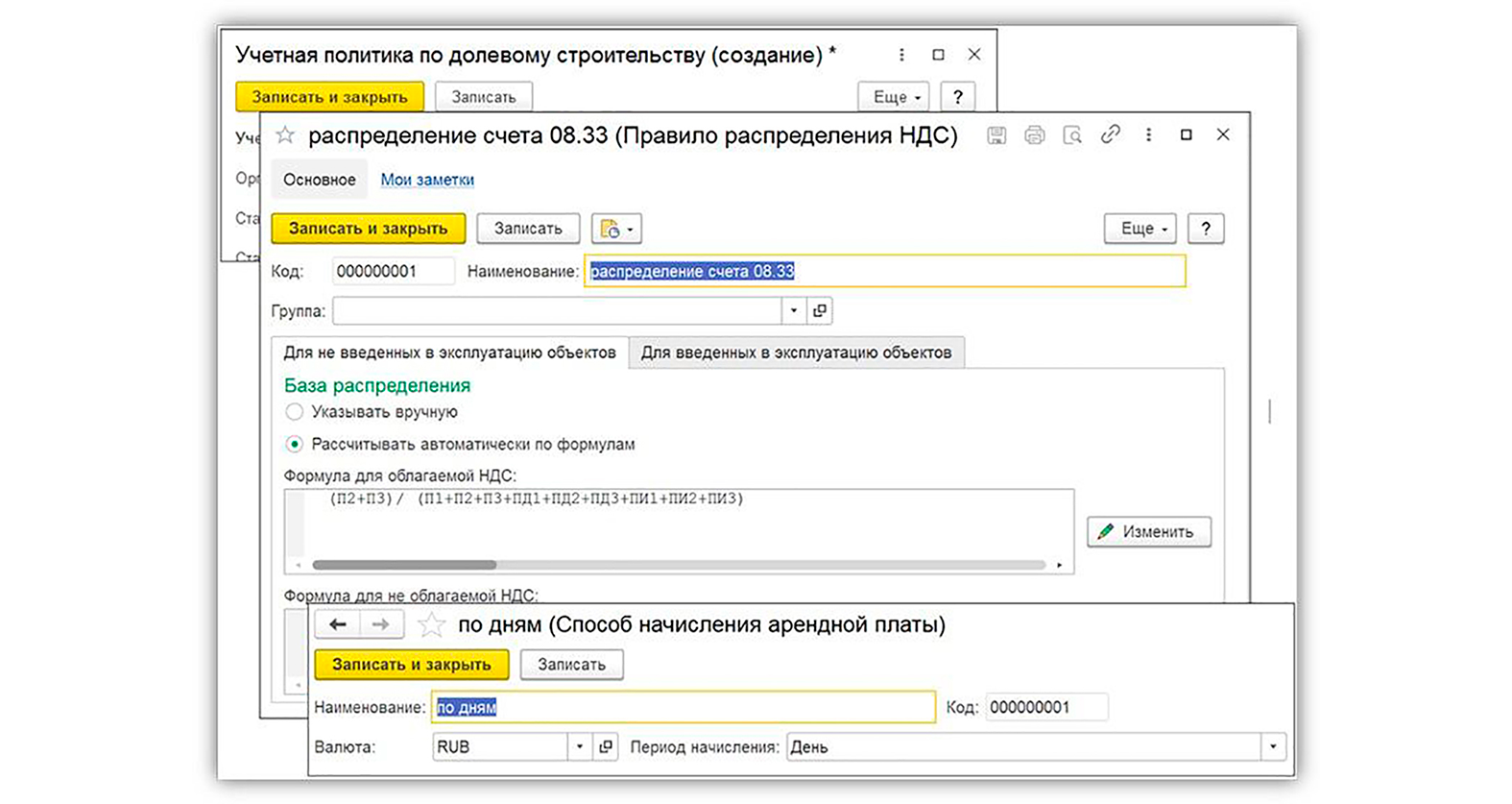Open the three-dot menu of the distribution rule window
Image resolution: width=1512 pixels, height=804 pixels.
pyautogui.click(x=1148, y=134)
